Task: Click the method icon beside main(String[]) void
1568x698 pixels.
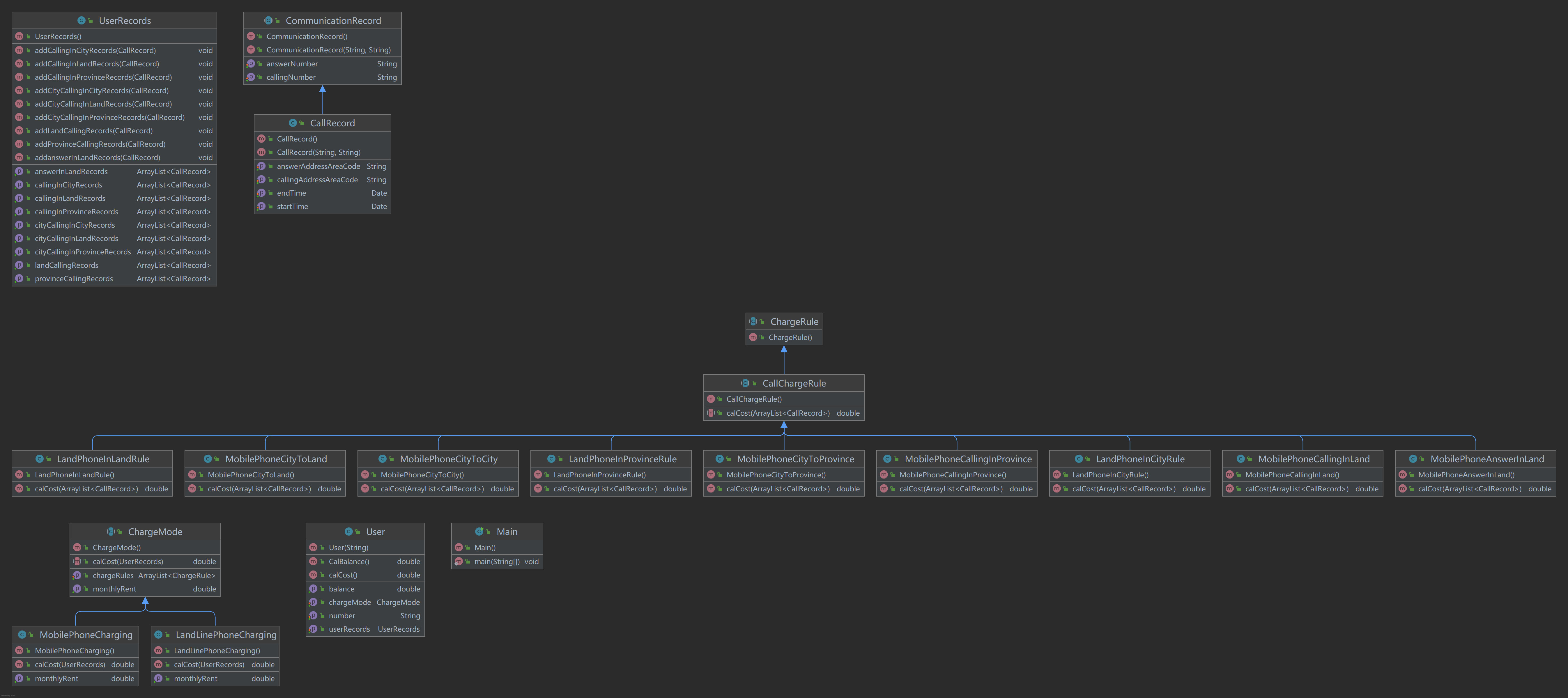Action: 458,562
